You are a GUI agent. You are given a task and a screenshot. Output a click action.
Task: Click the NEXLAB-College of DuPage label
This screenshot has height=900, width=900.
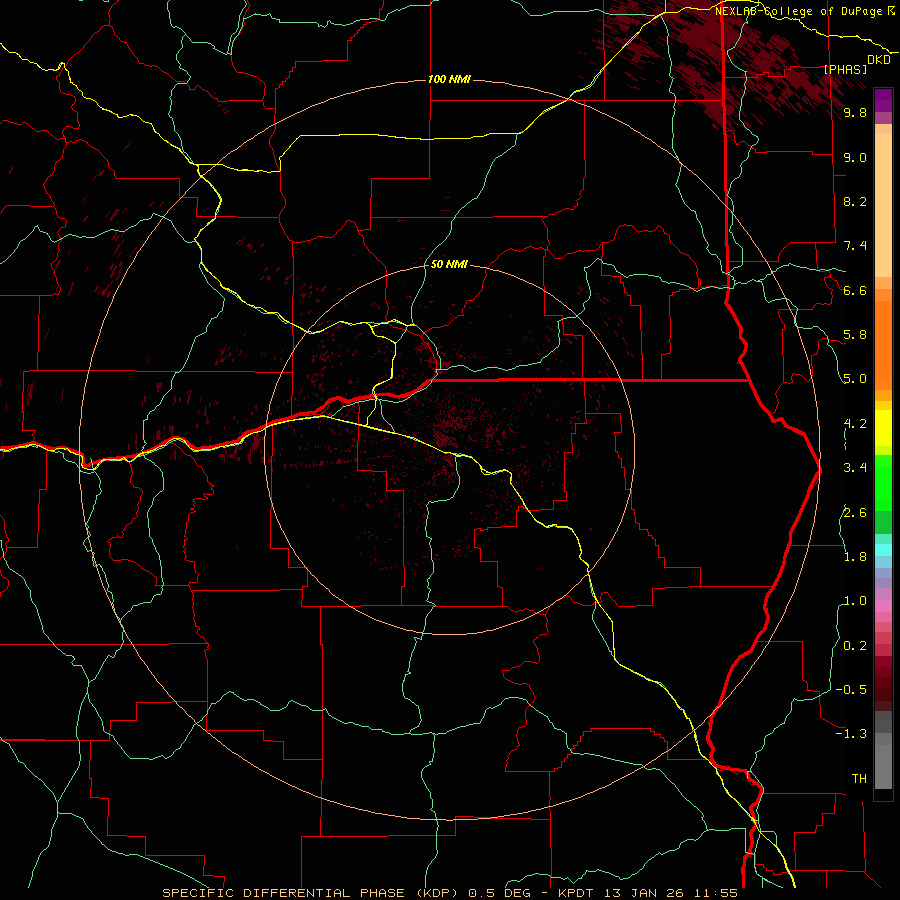pos(798,11)
